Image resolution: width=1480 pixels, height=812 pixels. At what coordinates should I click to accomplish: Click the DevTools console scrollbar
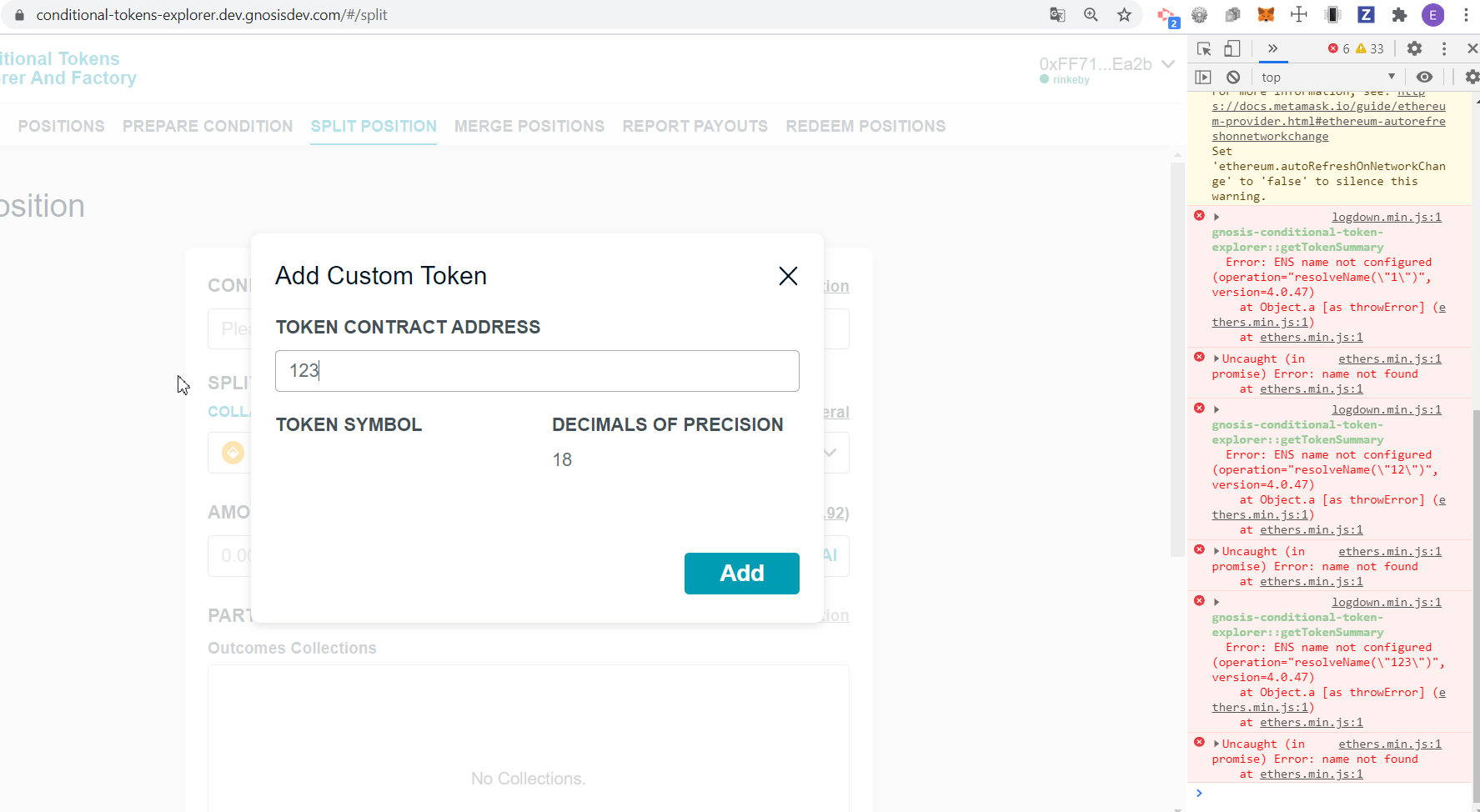tap(1476, 604)
